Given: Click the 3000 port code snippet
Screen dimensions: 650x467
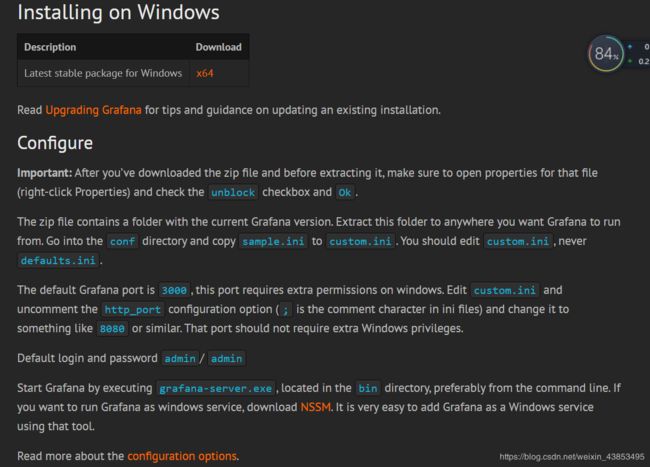Looking at the screenshot, I should tap(174, 290).
